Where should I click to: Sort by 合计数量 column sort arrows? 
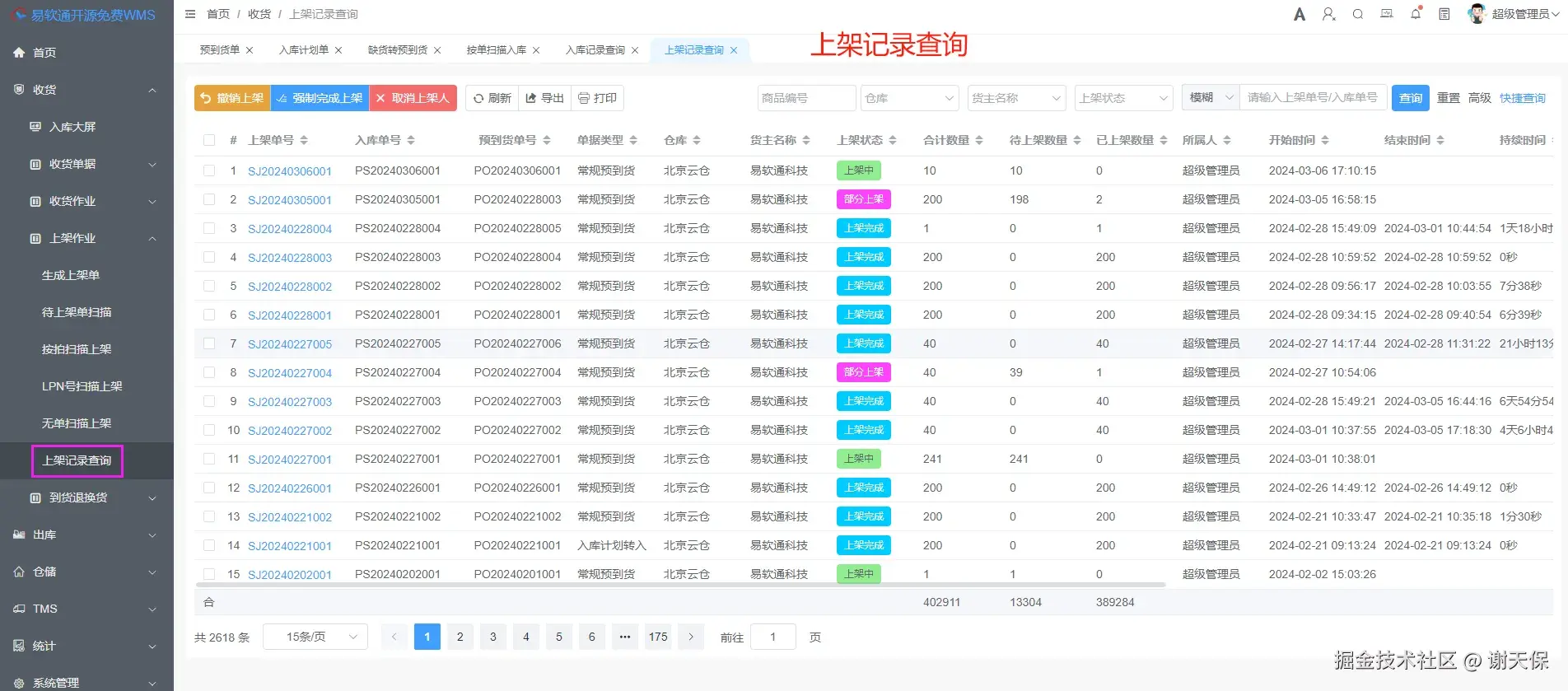979,140
